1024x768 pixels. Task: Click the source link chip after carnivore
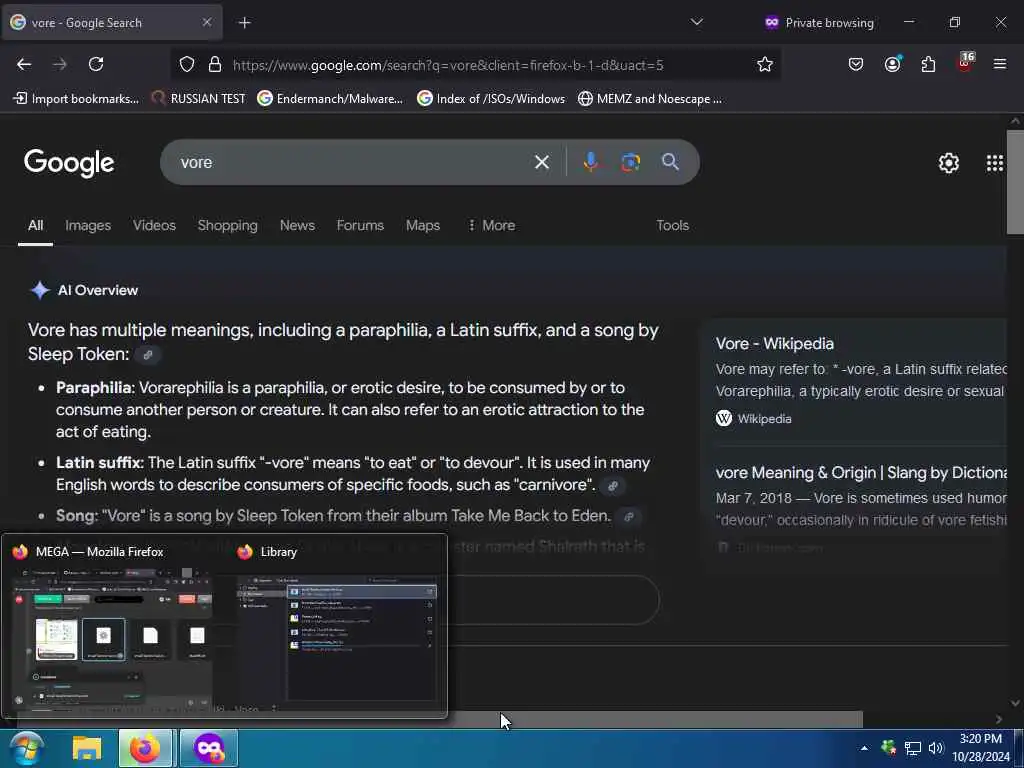(x=613, y=486)
